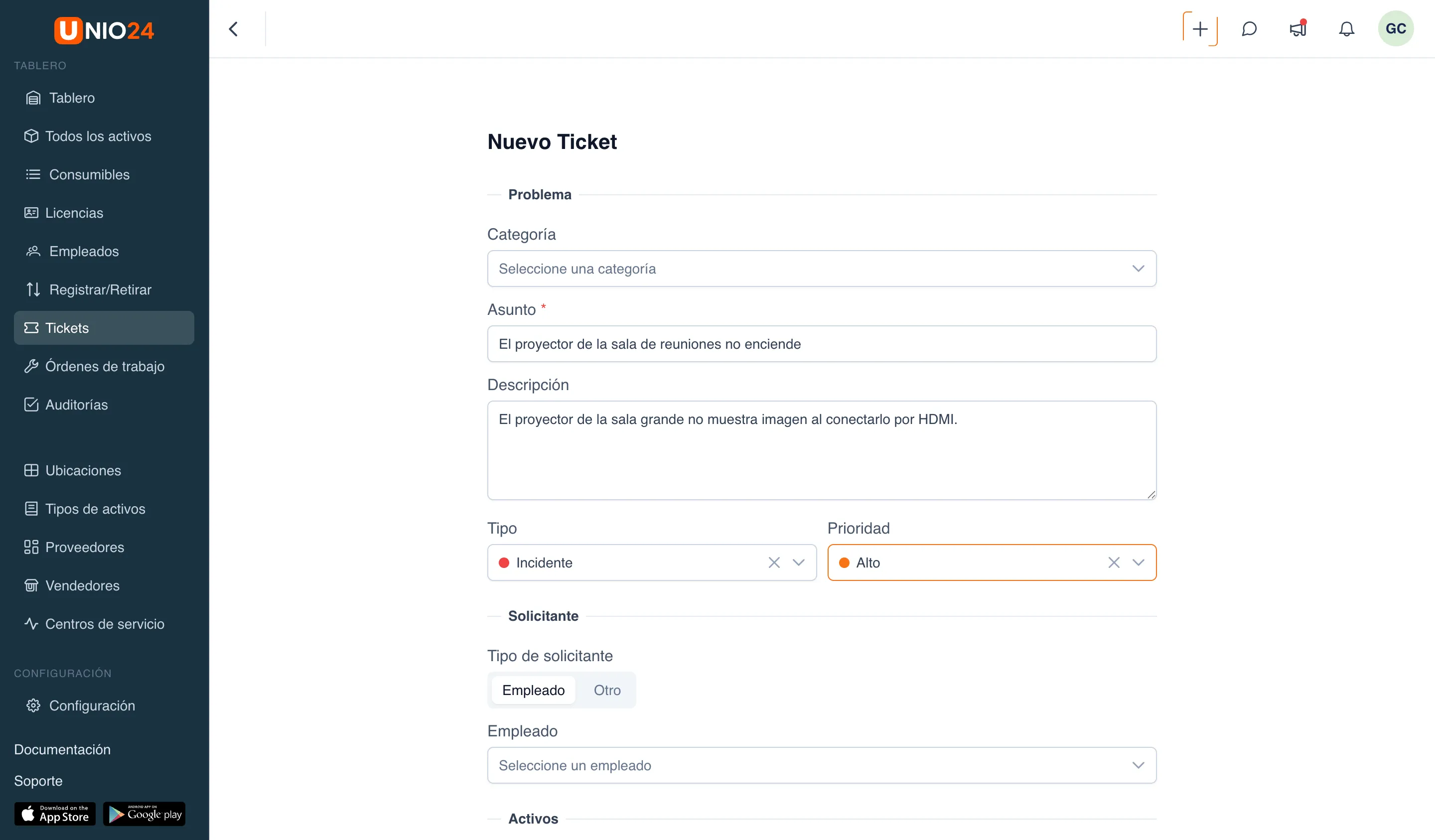The width and height of the screenshot is (1435, 840).
Task: Click the Consumibles list icon
Action: tap(33, 174)
